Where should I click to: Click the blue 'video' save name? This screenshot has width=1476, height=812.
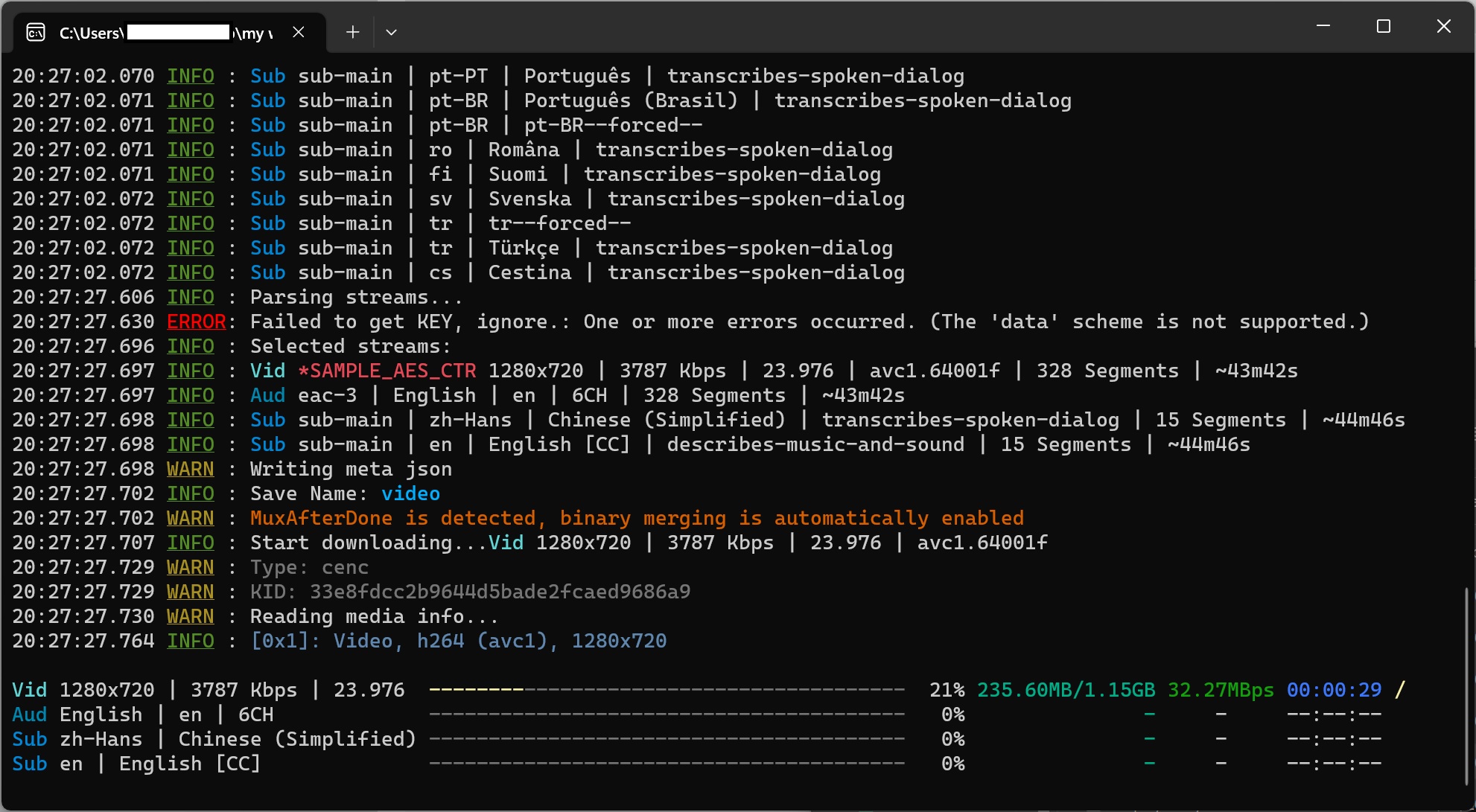coord(410,493)
